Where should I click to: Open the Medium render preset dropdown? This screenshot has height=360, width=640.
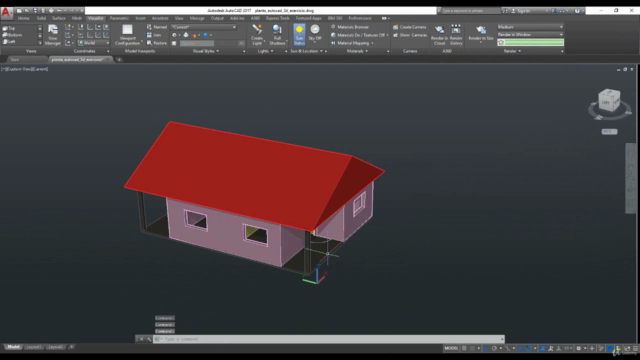[x=530, y=27]
